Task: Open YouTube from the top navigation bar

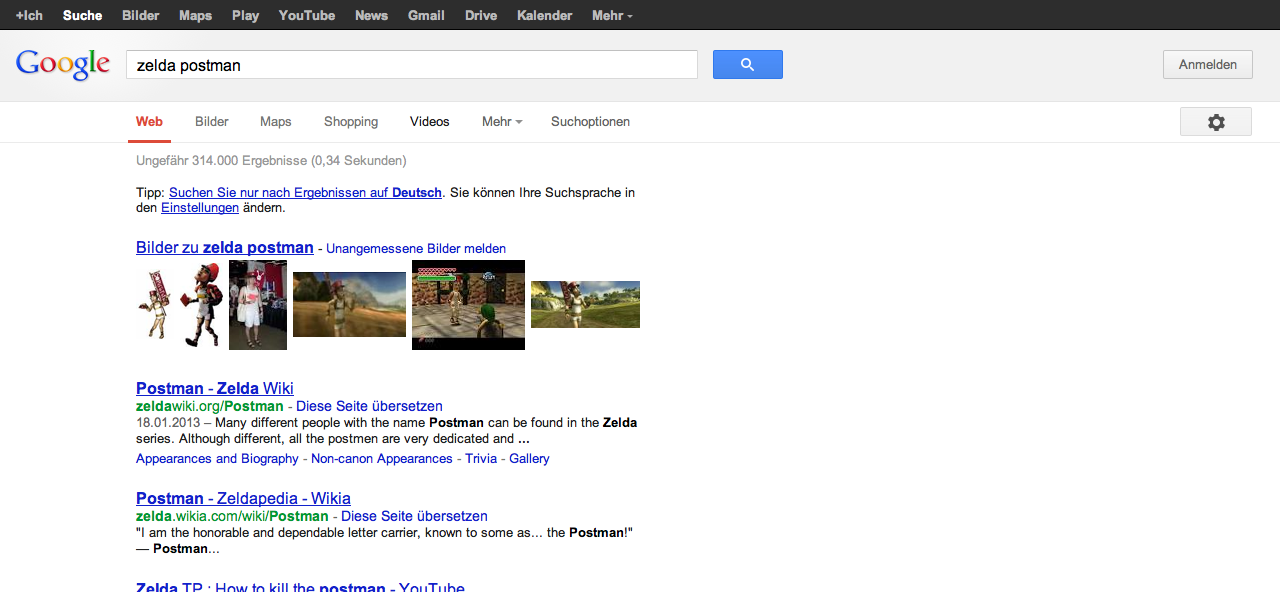Action: tap(307, 15)
